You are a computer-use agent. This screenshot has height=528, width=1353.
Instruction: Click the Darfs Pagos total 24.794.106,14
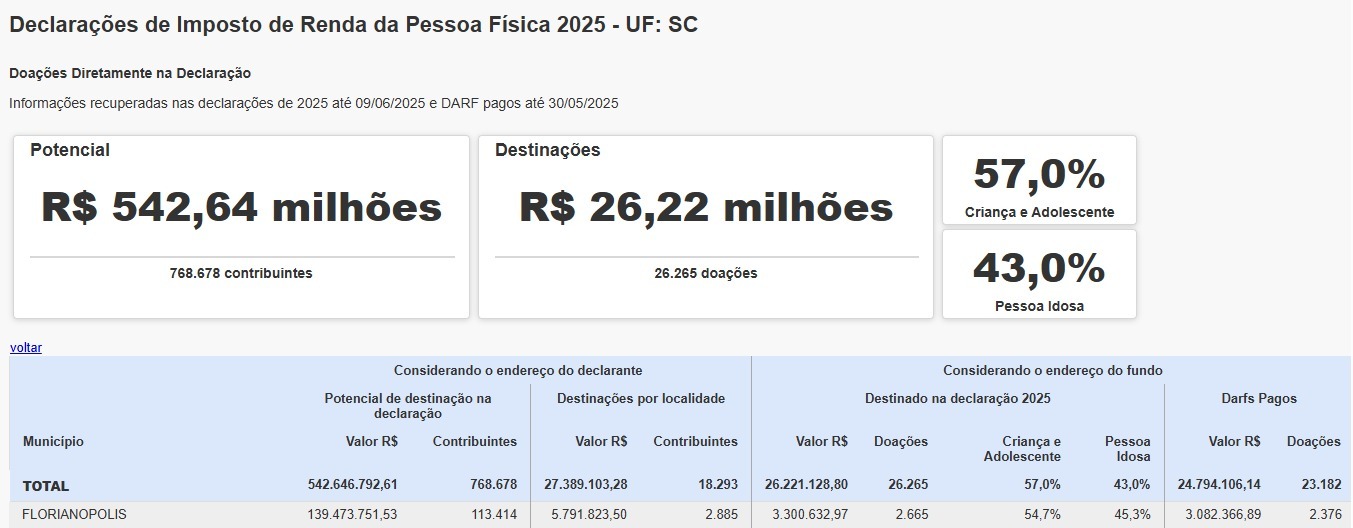click(1219, 485)
